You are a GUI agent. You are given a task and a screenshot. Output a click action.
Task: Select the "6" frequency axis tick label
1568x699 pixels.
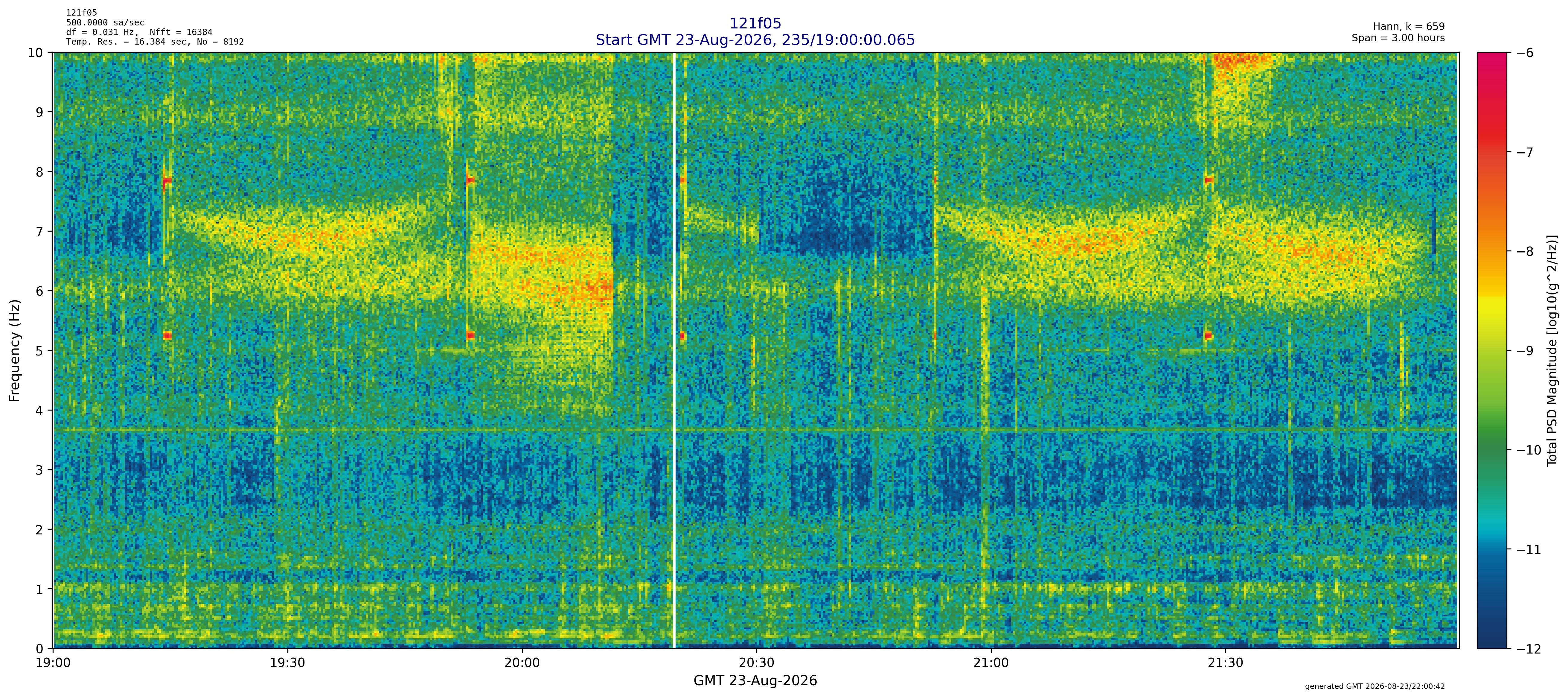[39, 291]
